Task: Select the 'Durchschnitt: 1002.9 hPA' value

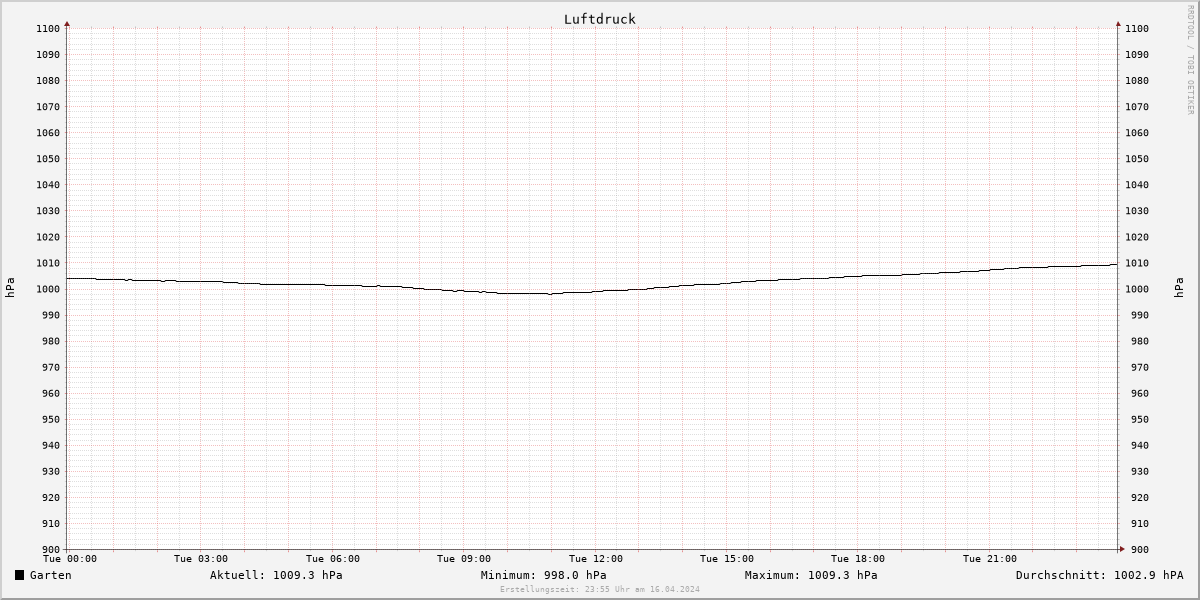Action: [1099, 575]
